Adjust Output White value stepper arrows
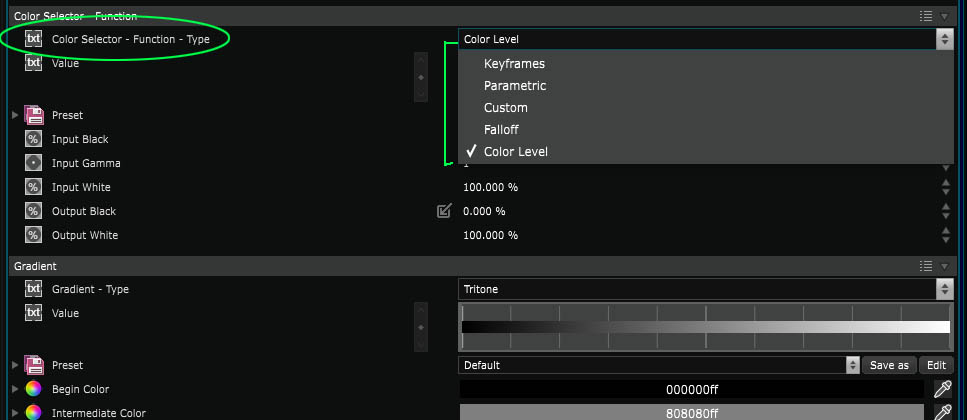 [945, 235]
